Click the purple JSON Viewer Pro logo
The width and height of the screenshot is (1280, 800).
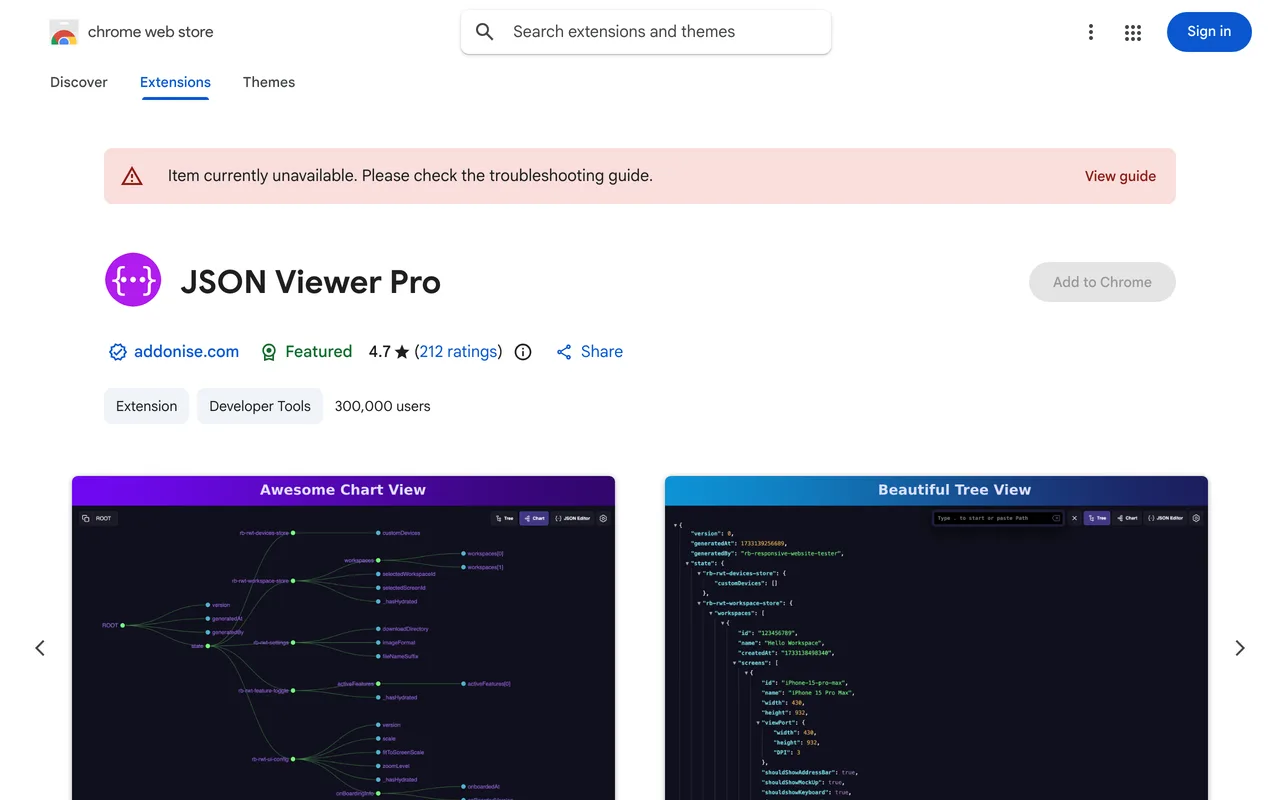click(x=133, y=280)
